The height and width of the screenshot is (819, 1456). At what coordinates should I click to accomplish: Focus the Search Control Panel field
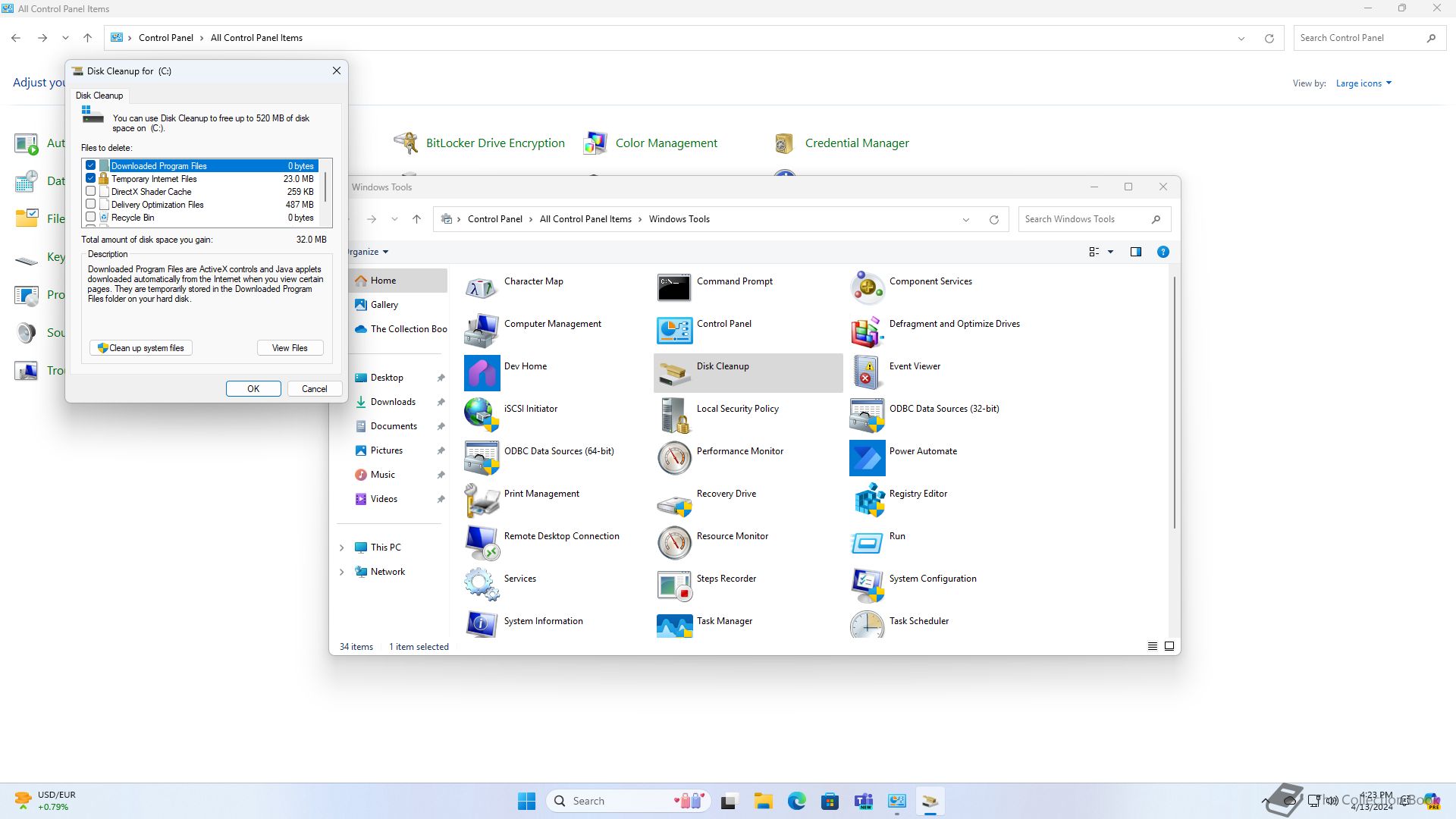1369,38
